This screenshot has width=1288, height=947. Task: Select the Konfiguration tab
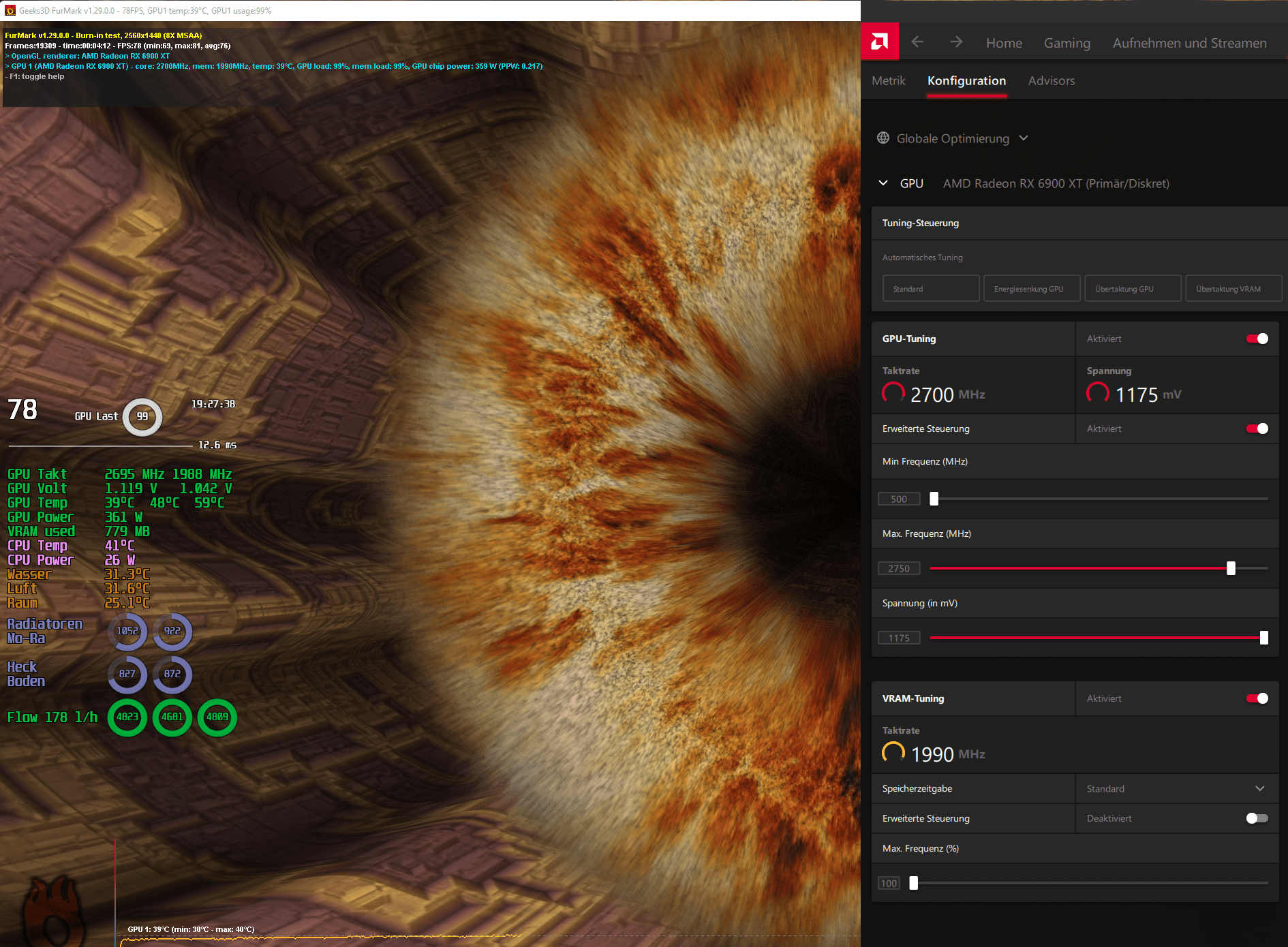coord(966,80)
